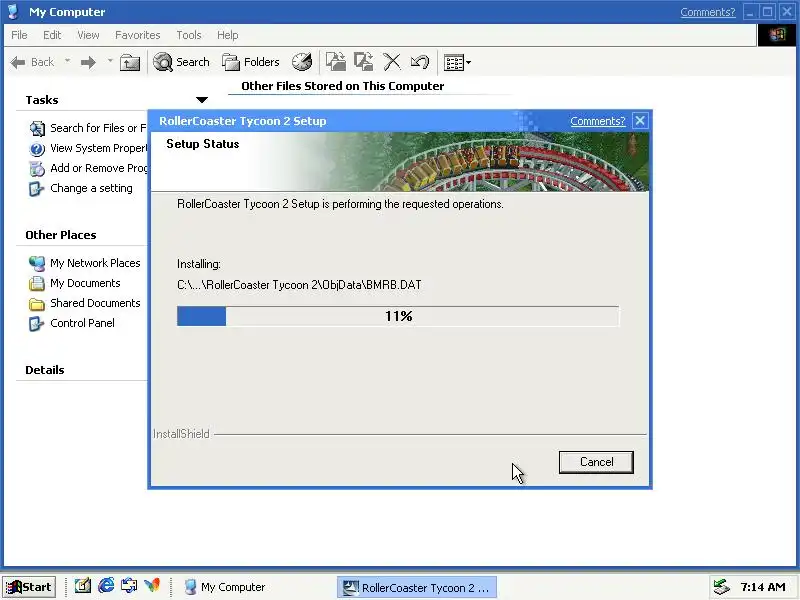The width and height of the screenshot is (800, 600).
Task: Click the InstallShield label
Action: (x=181, y=434)
